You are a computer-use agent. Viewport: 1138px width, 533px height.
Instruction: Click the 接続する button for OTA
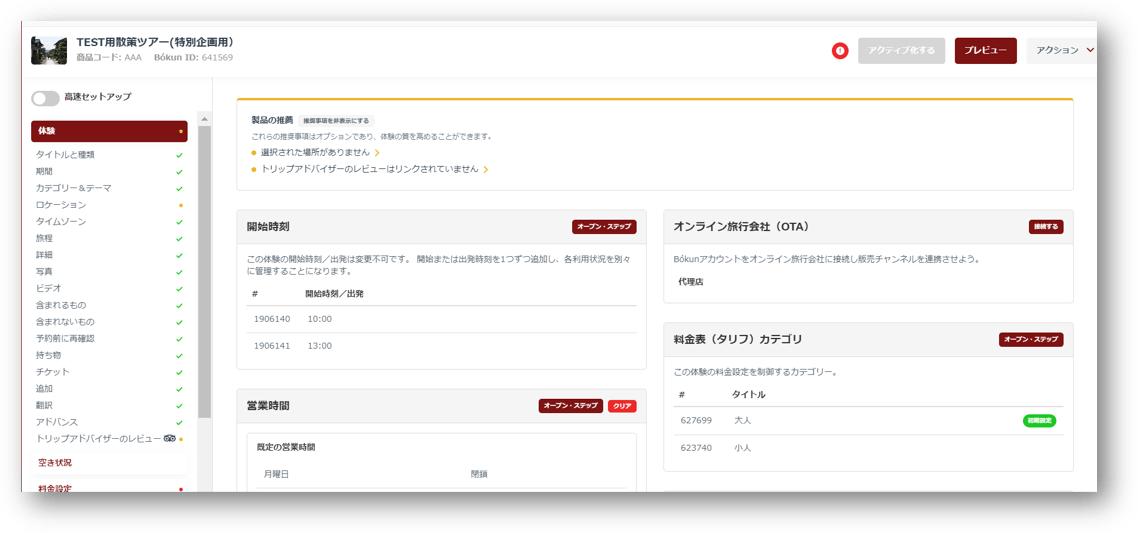tap(1045, 227)
